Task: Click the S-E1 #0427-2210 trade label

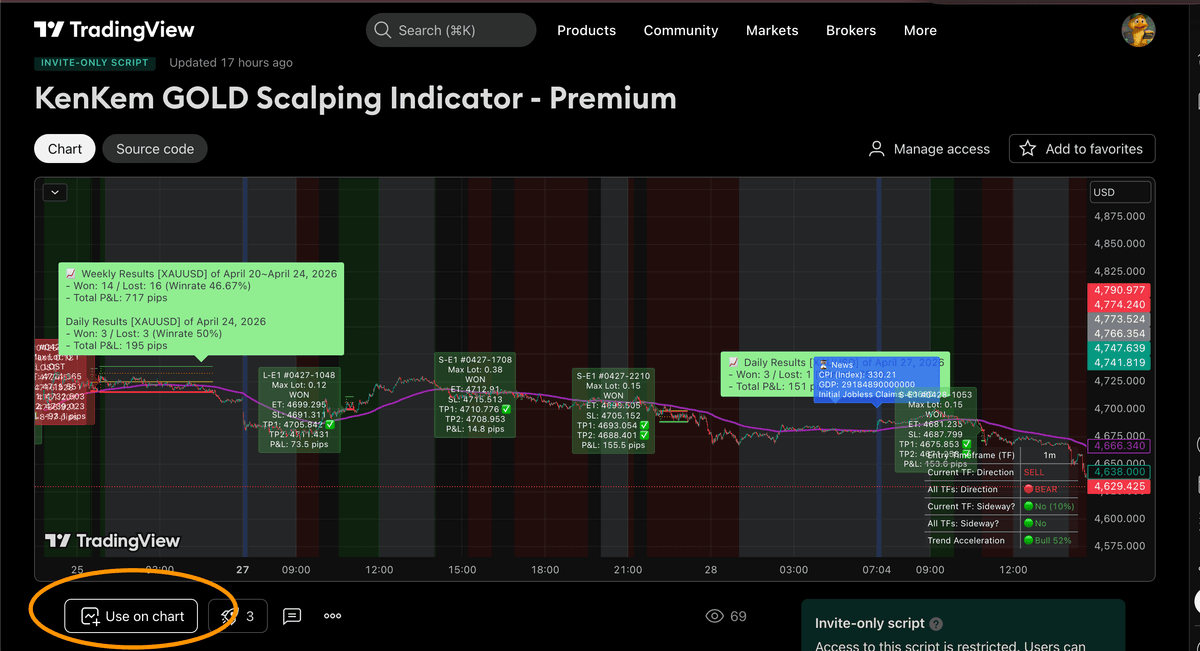Action: tap(613, 410)
